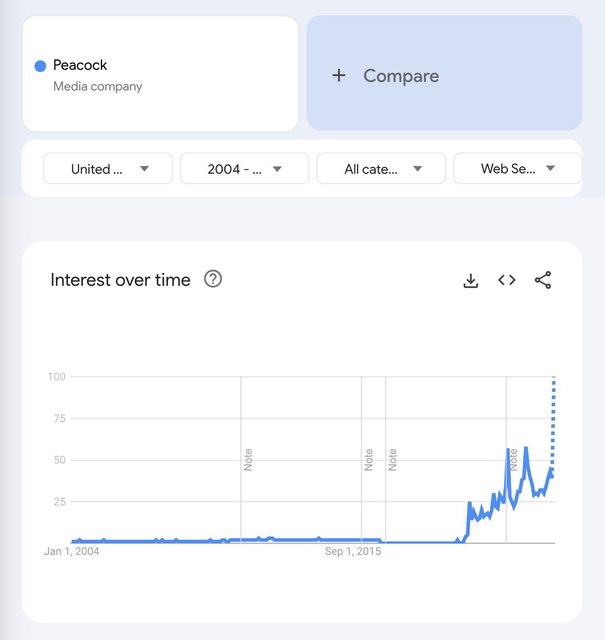The height and width of the screenshot is (640, 605).
Task: Open the embed code icon
Action: (x=507, y=281)
